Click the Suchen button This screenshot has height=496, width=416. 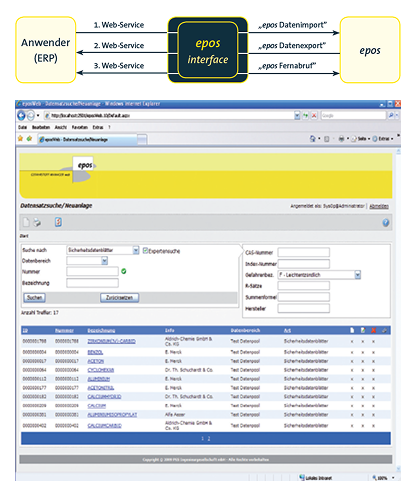(x=35, y=297)
